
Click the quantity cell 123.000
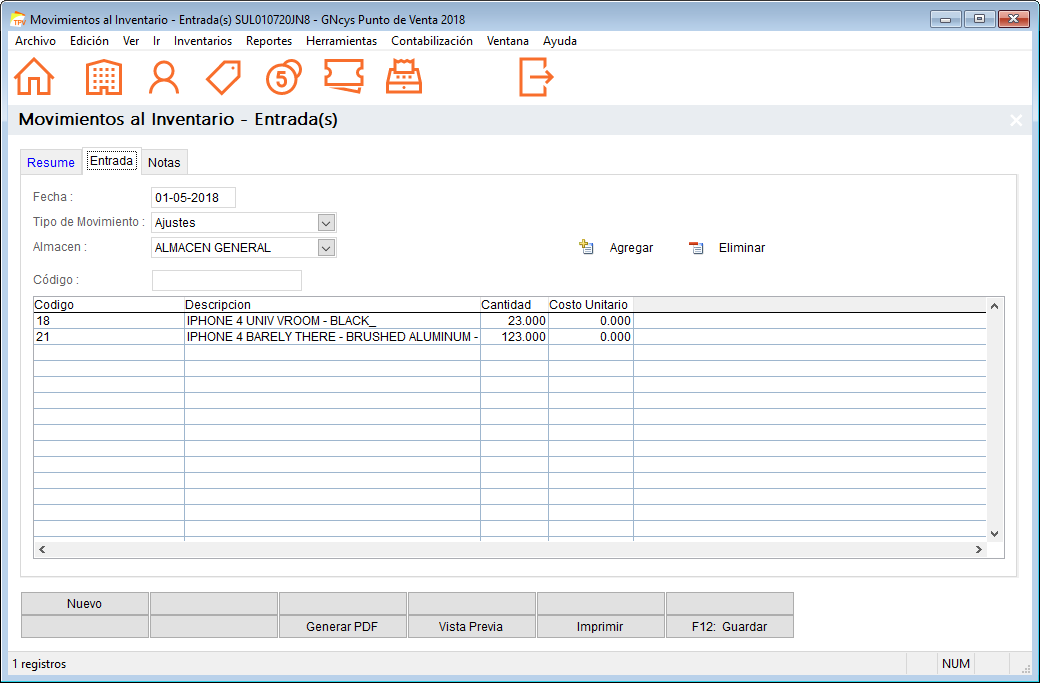[514, 337]
